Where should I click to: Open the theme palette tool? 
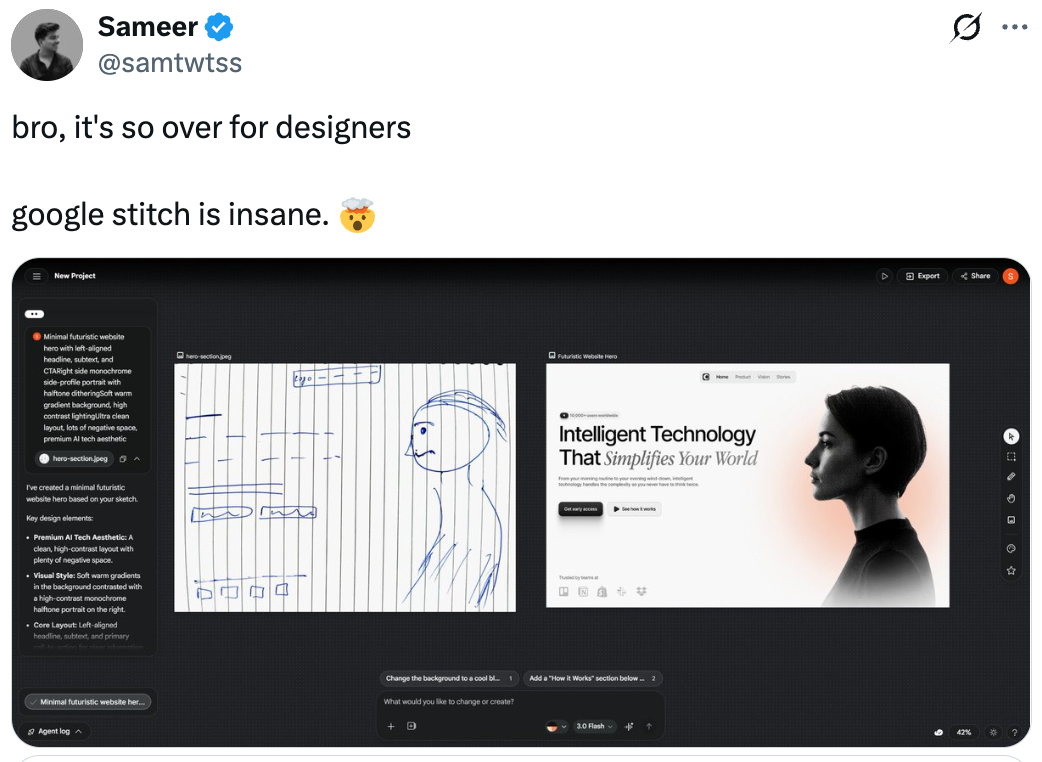click(x=1011, y=548)
